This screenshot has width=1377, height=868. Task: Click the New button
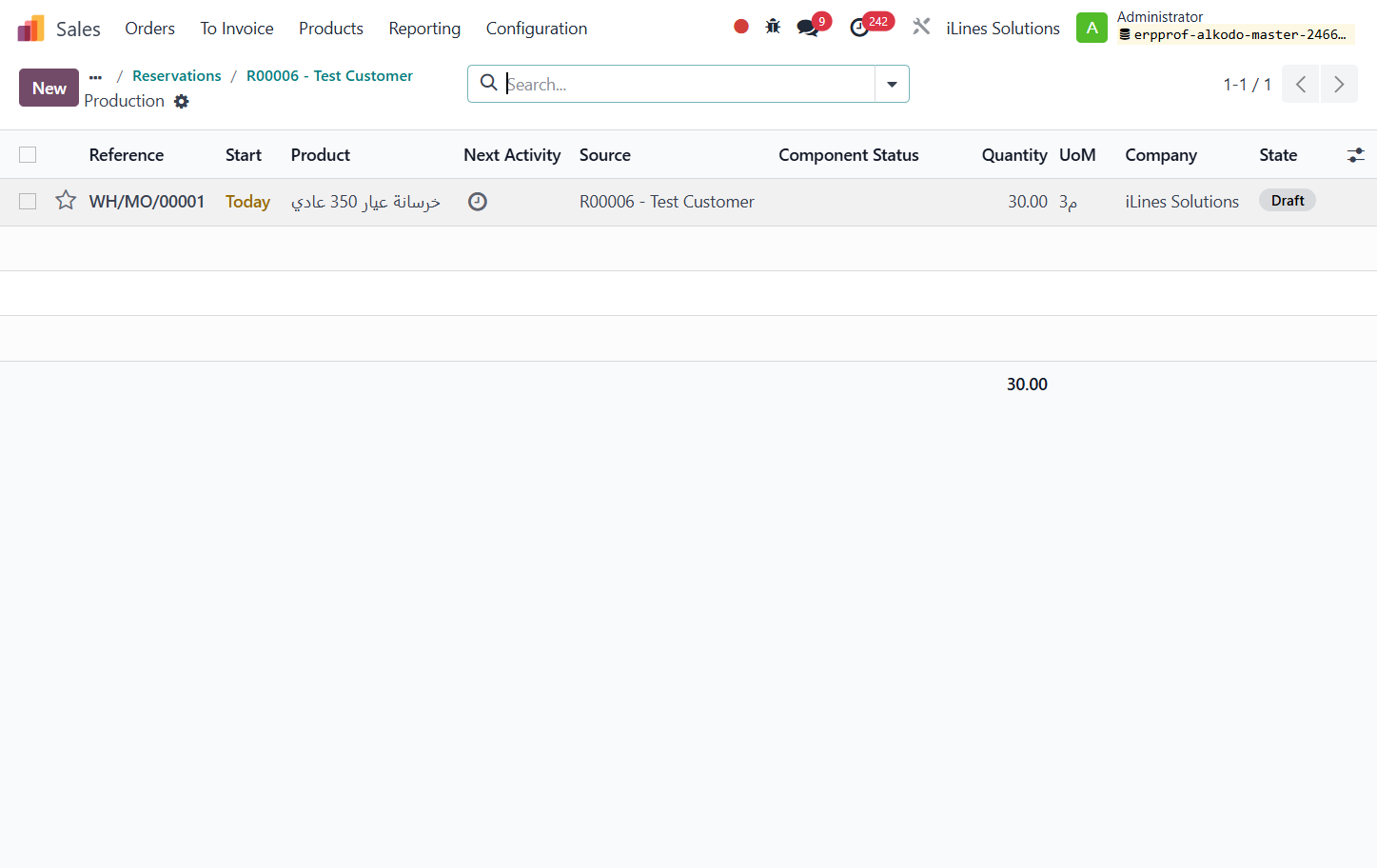pos(49,88)
